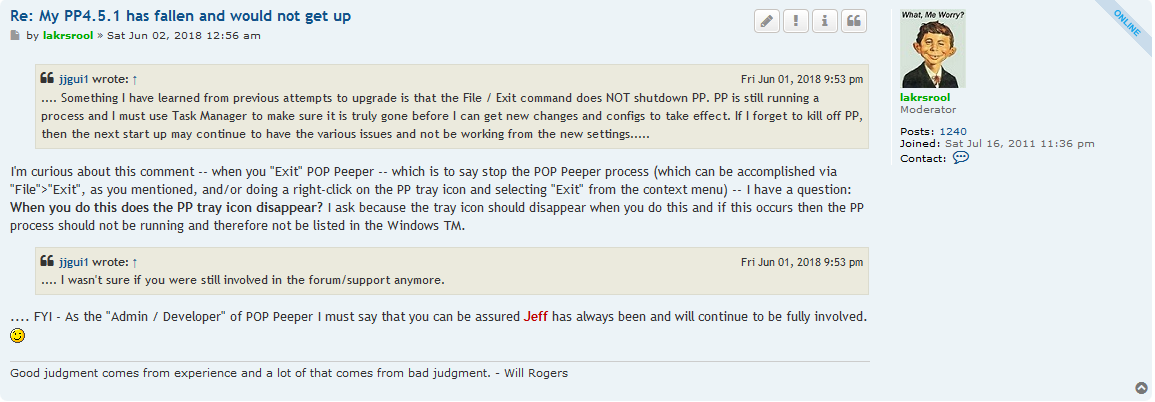The width and height of the screenshot is (1155, 402).
Task: Click the contact speech bubble icon
Action: tap(961, 158)
